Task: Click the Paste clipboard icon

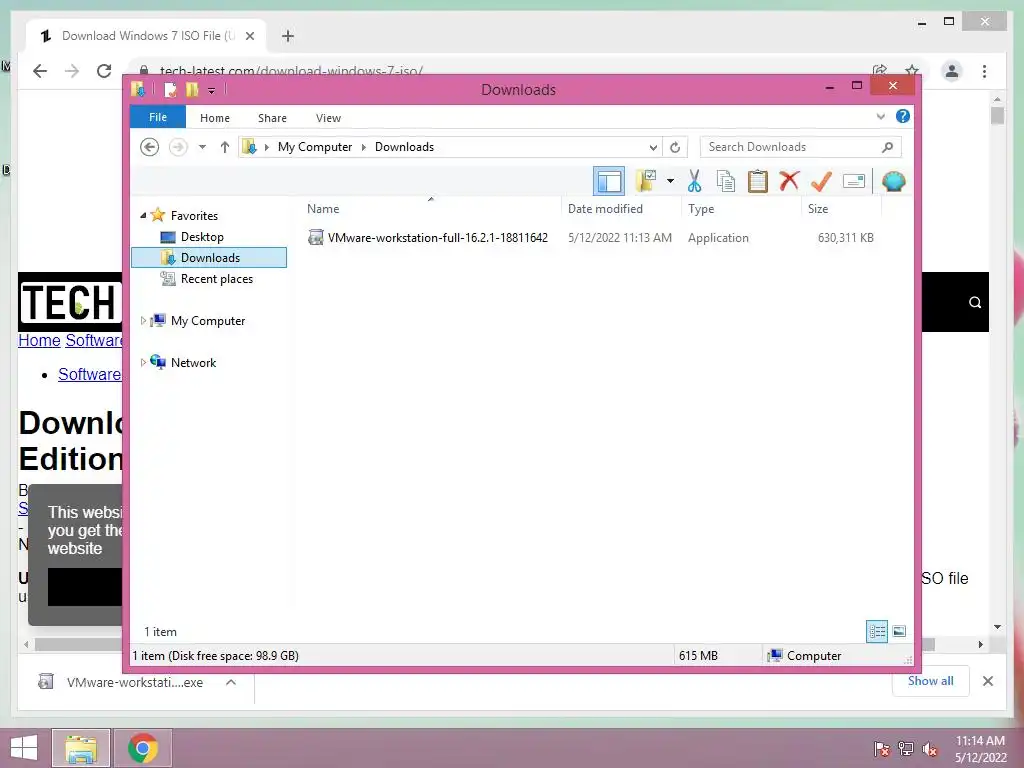Action: [x=758, y=181]
